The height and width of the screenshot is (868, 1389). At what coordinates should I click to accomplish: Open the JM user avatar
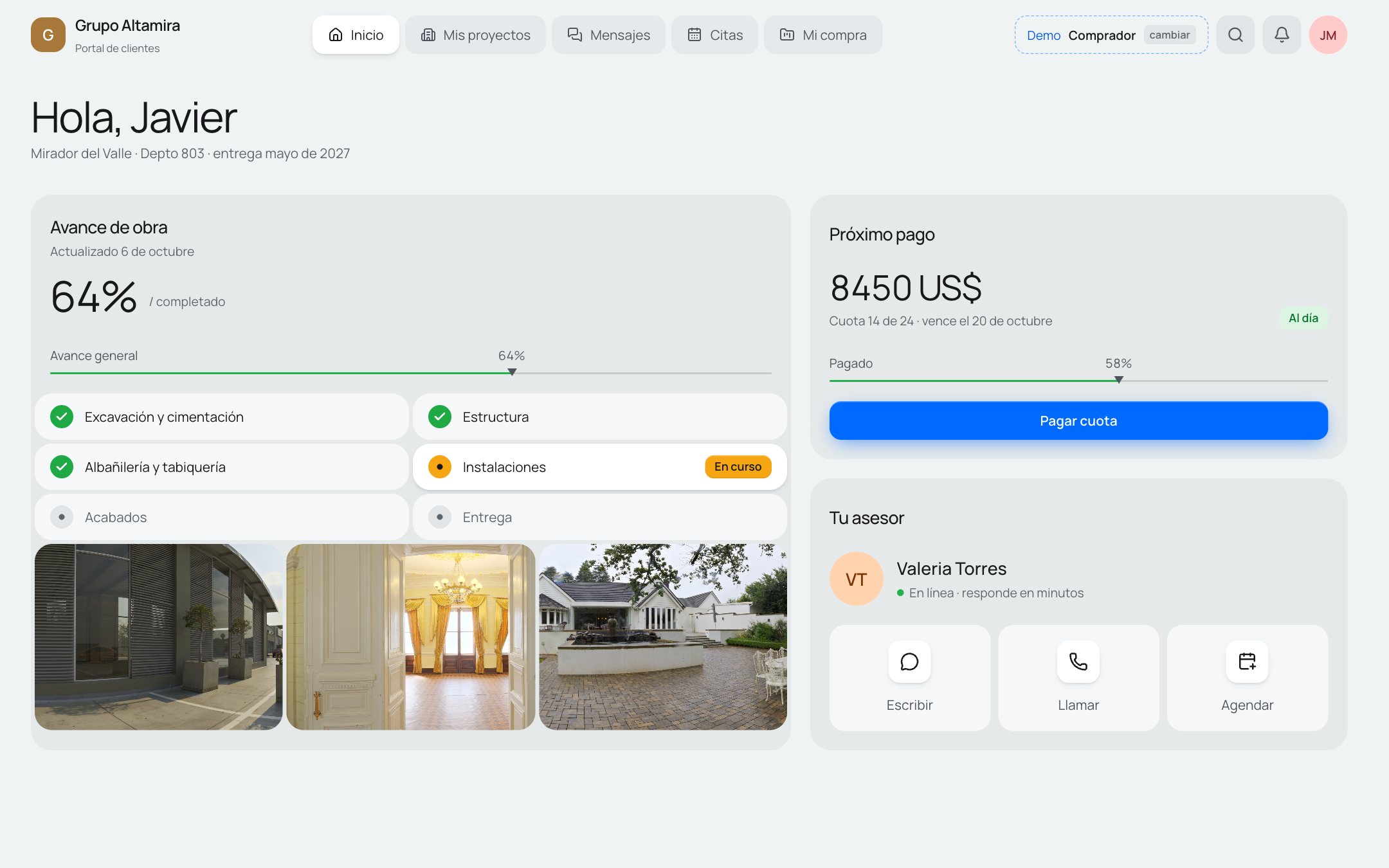tap(1328, 35)
